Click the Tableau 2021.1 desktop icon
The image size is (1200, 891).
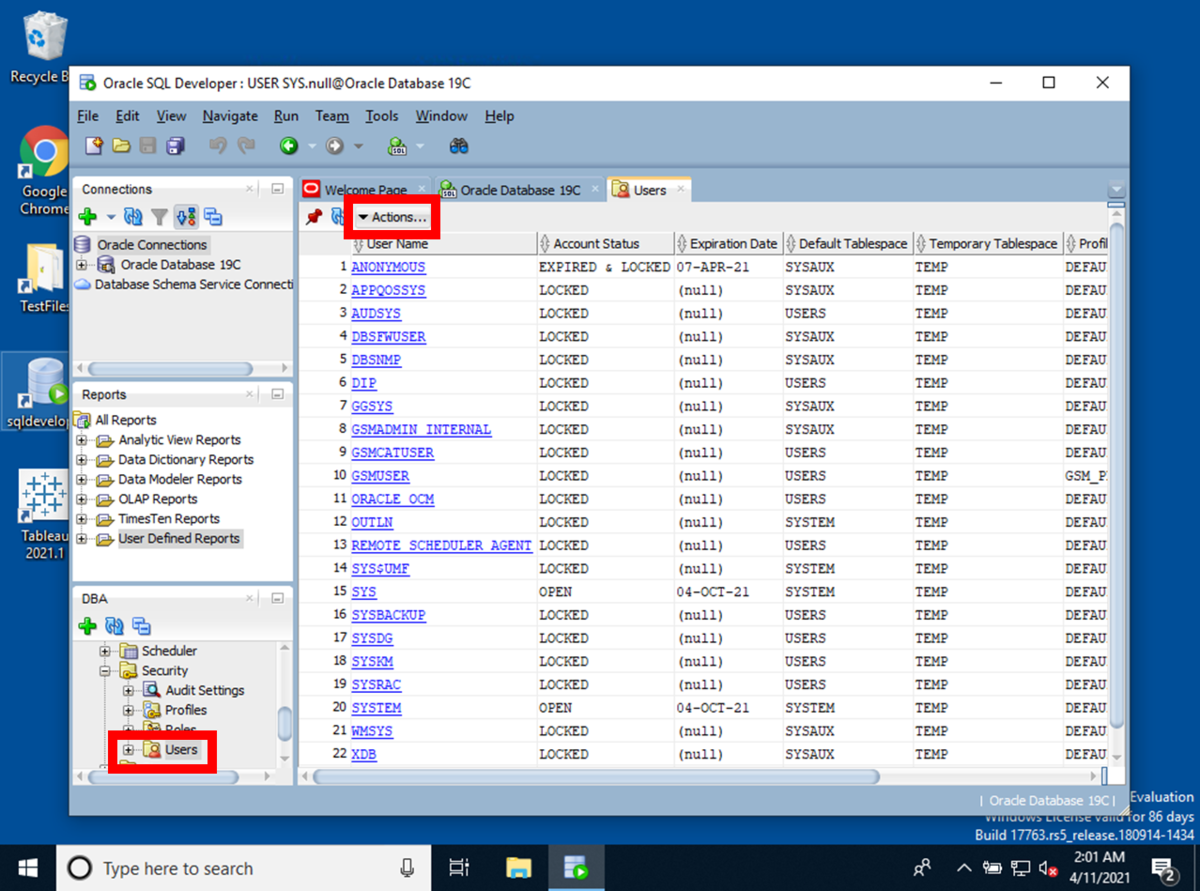point(43,516)
